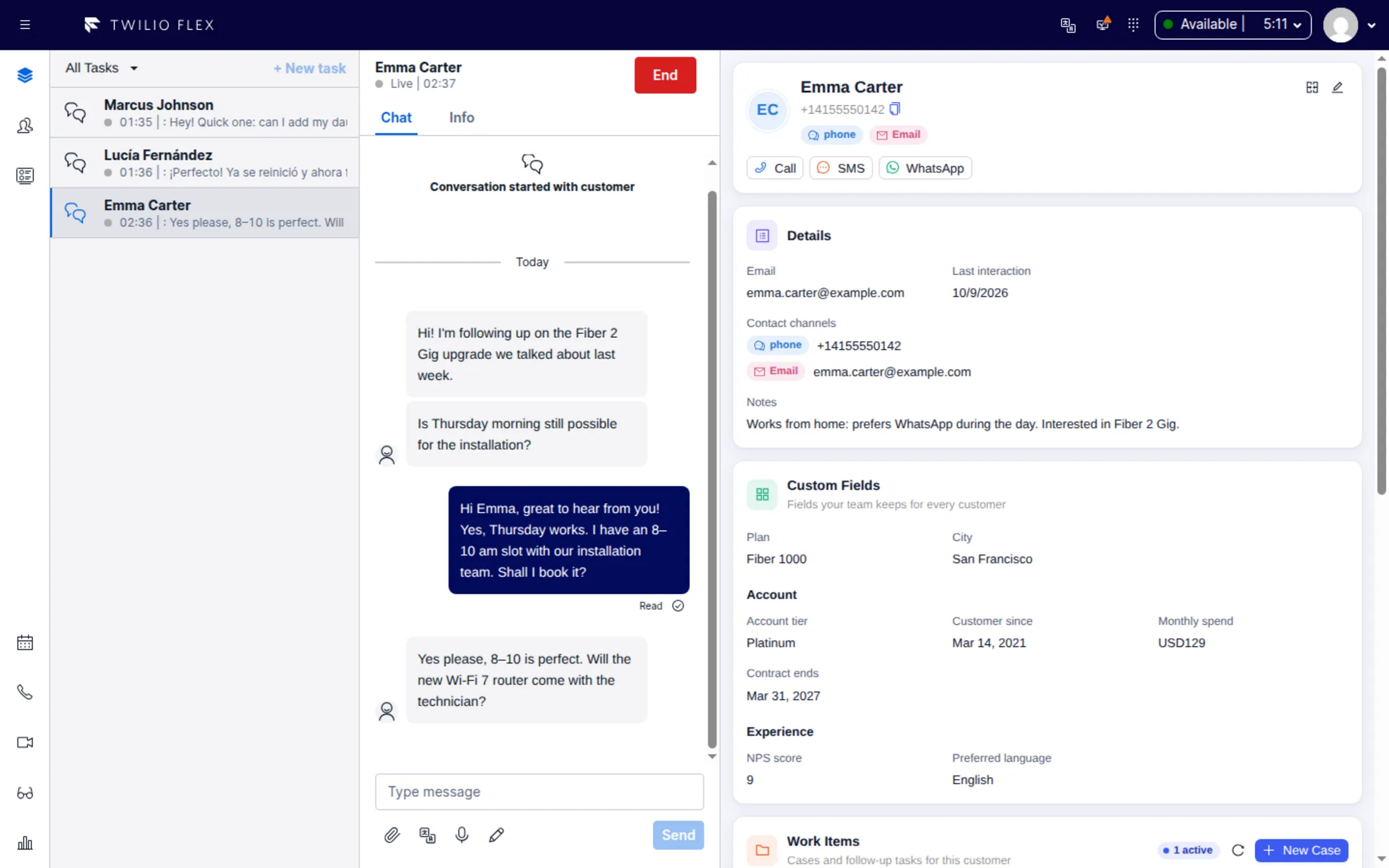
Task: Click the Send message button
Action: (x=678, y=835)
